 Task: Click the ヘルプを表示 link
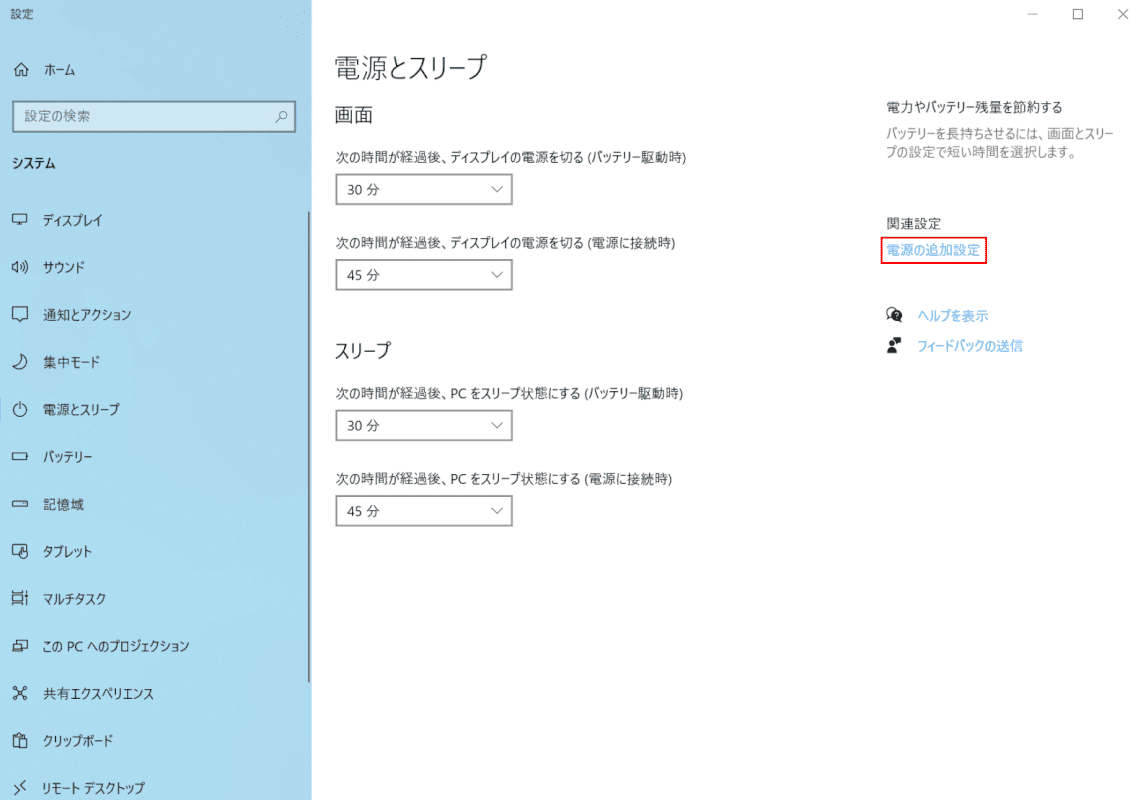coord(953,316)
